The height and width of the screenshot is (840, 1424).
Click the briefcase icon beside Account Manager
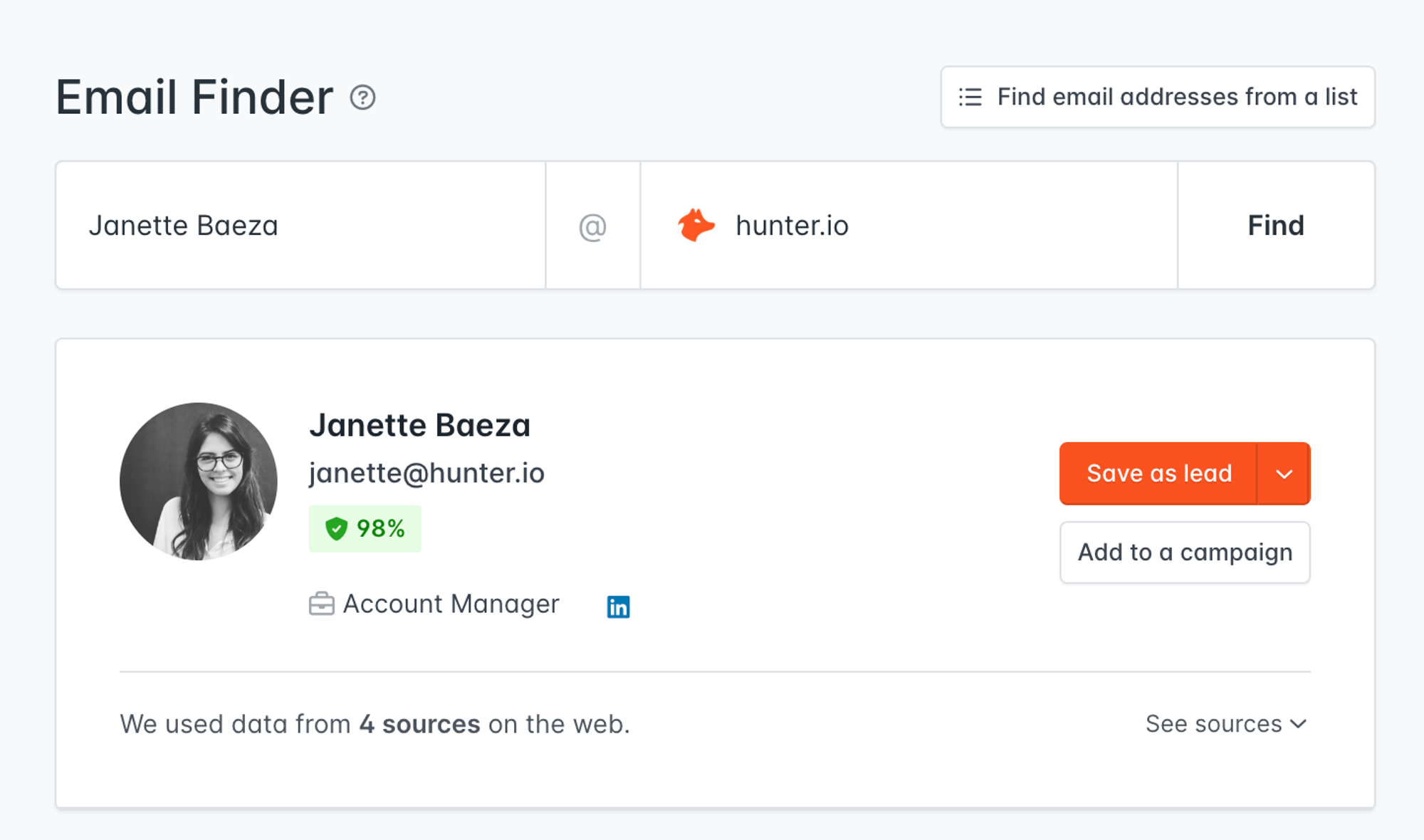point(323,604)
